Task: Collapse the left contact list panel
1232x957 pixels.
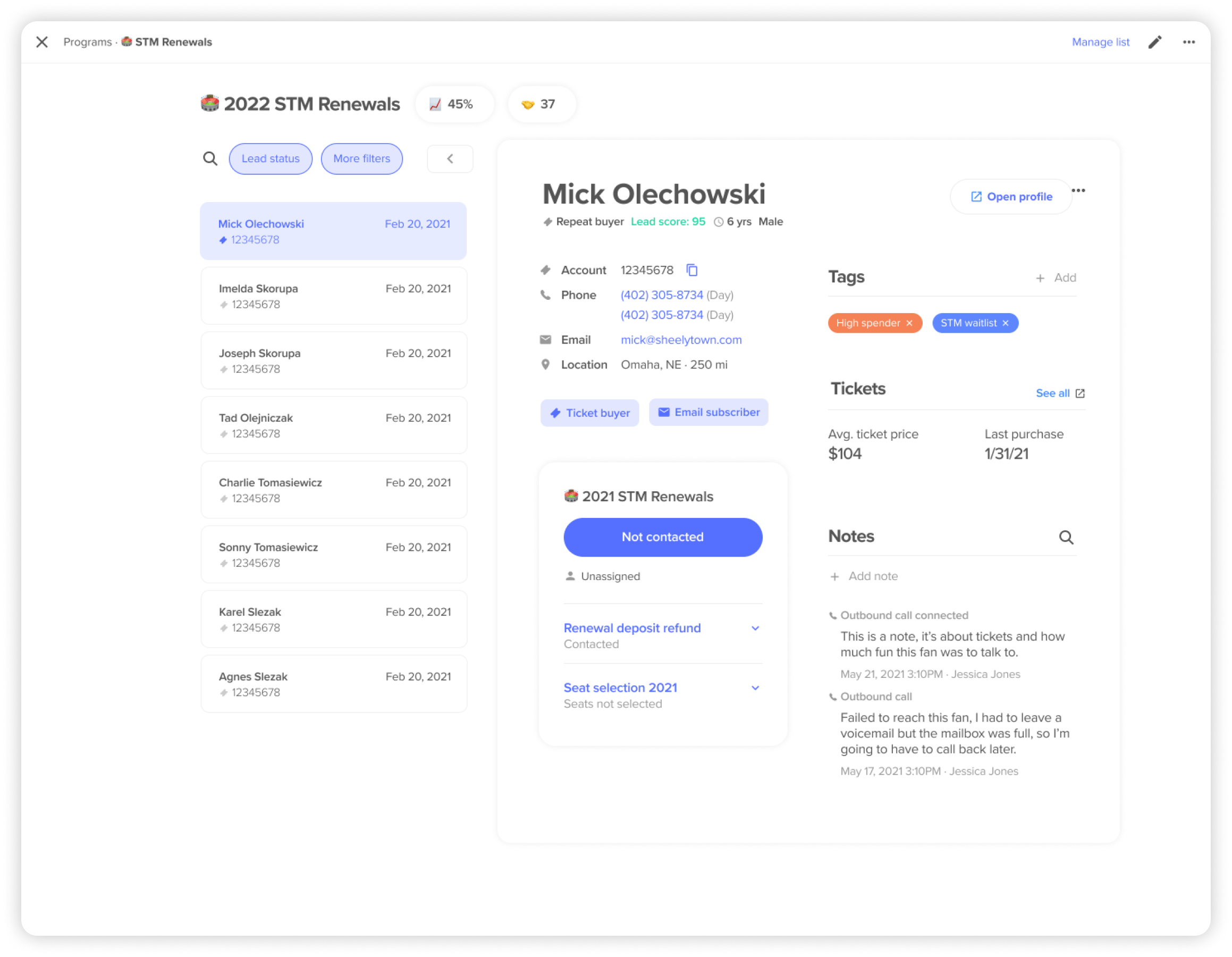Action: [x=448, y=158]
